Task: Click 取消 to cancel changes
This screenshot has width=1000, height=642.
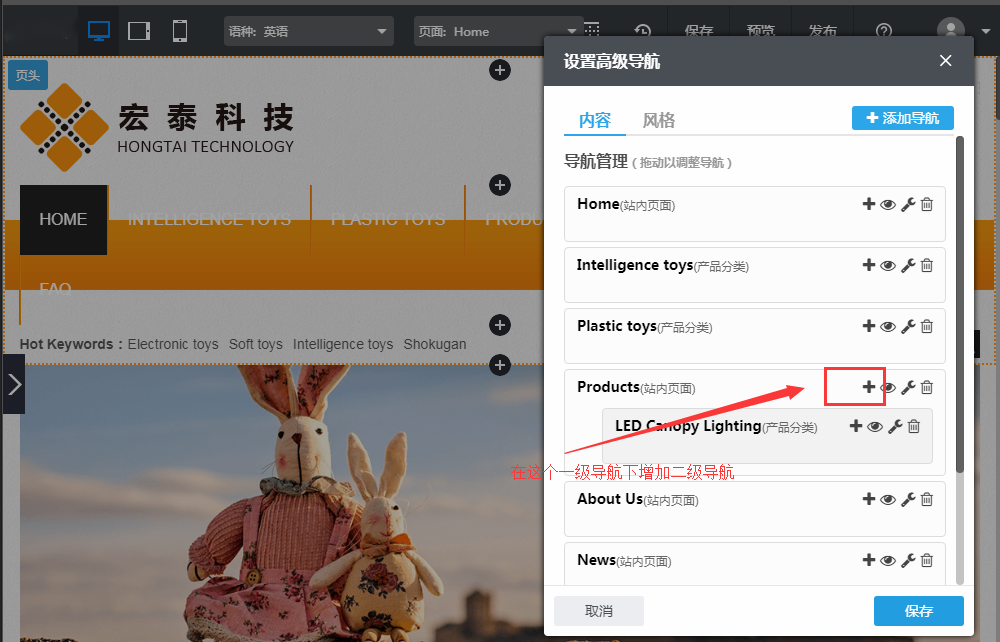Action: (x=598, y=611)
